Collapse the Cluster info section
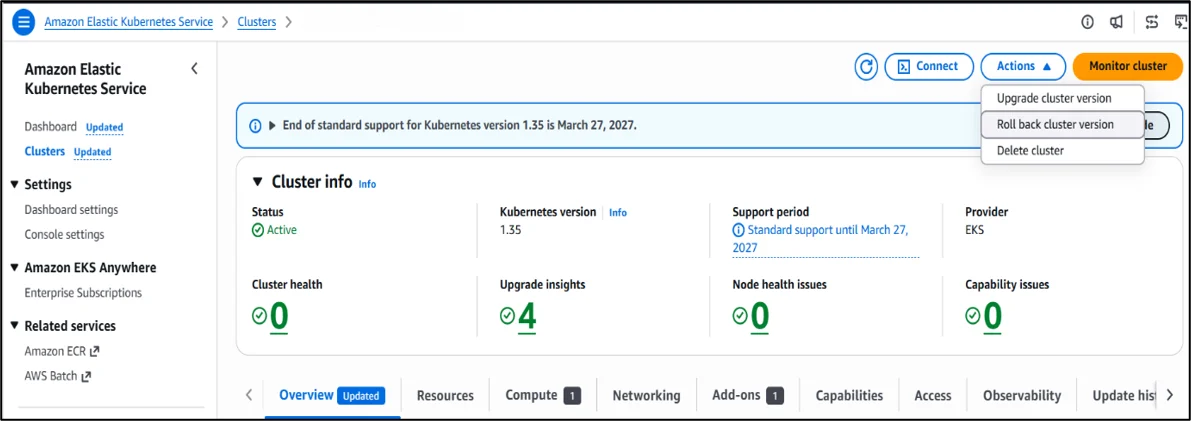Image resolution: width=1191 pixels, height=421 pixels. [x=257, y=182]
